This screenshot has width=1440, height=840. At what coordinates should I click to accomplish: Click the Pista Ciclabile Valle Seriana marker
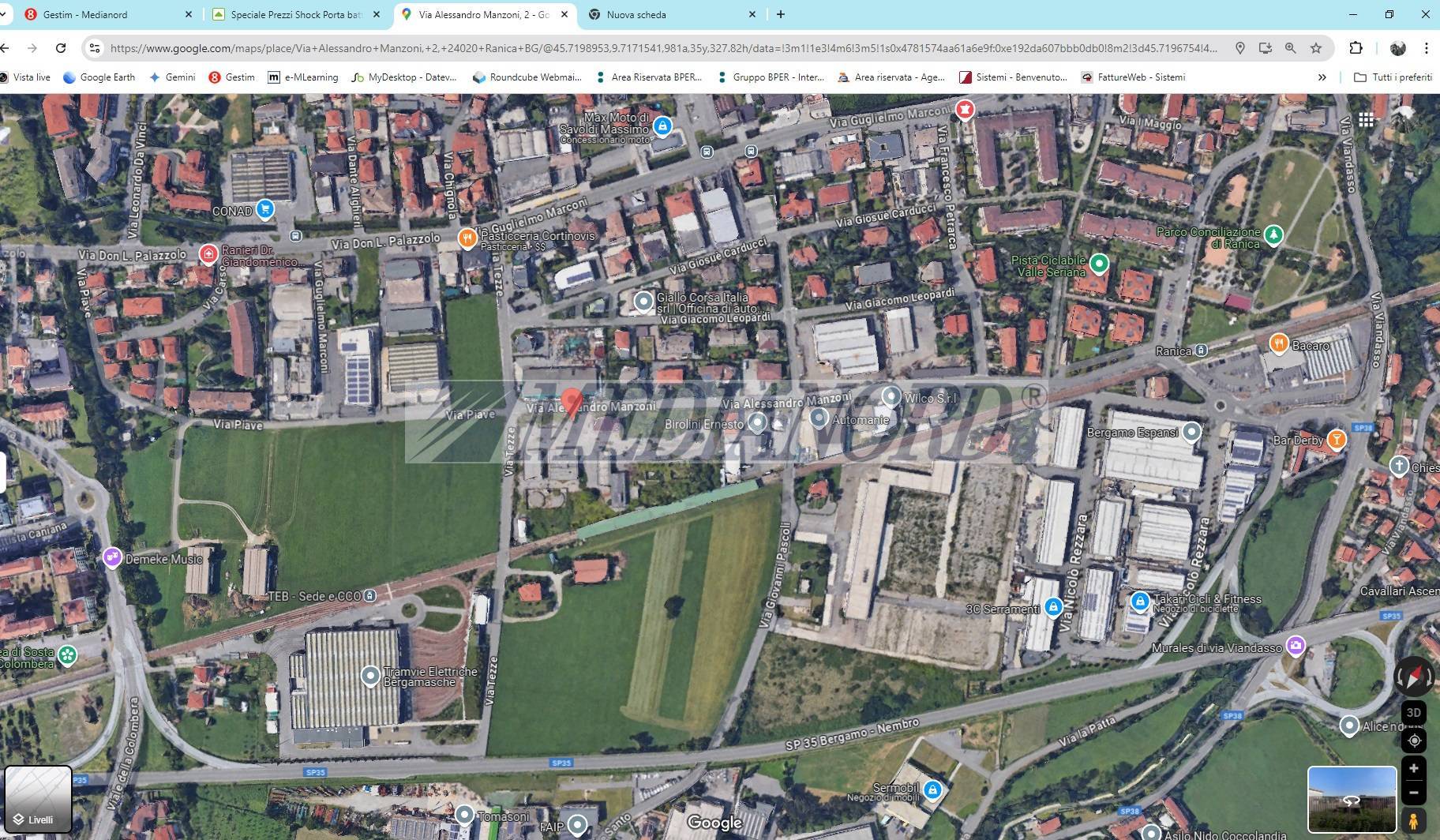(1099, 263)
